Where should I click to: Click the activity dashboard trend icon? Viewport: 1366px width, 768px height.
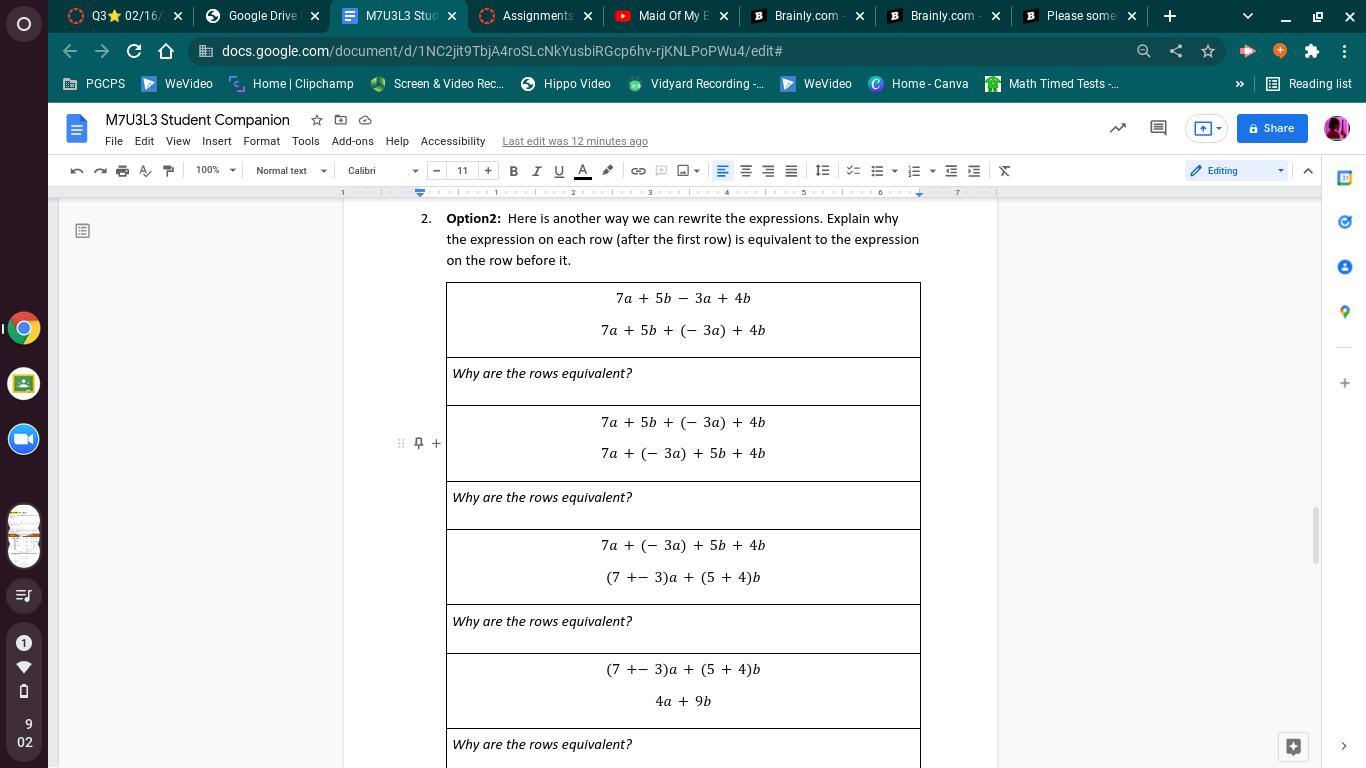(x=1118, y=128)
